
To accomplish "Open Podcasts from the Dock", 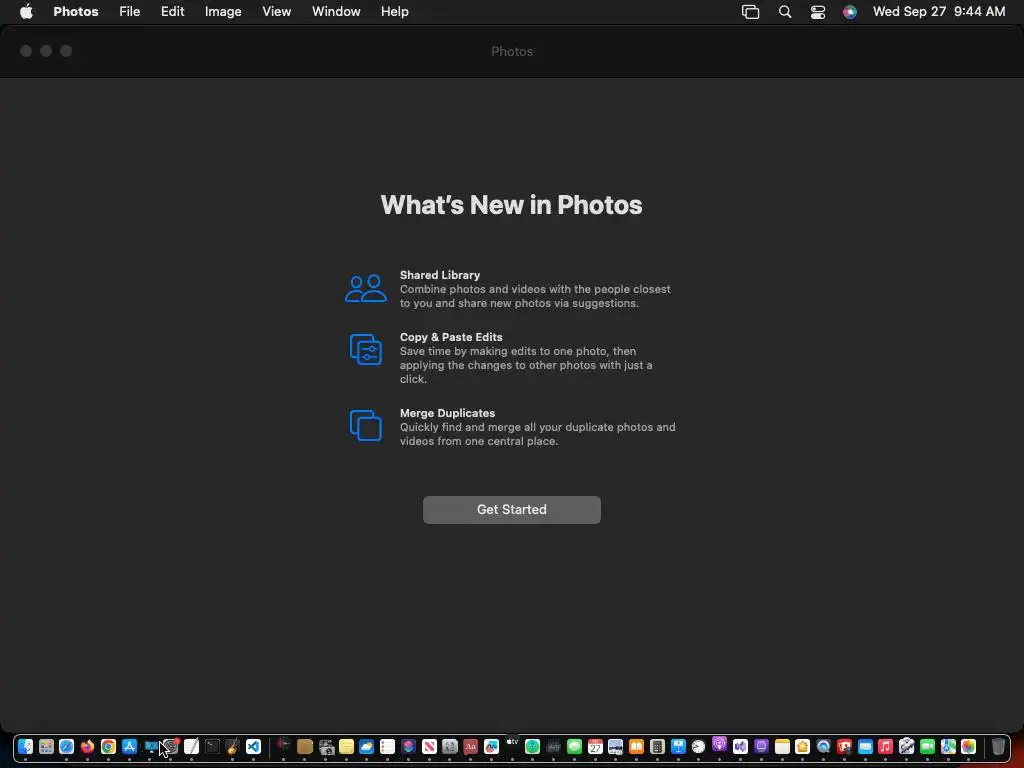I will (x=719, y=744).
